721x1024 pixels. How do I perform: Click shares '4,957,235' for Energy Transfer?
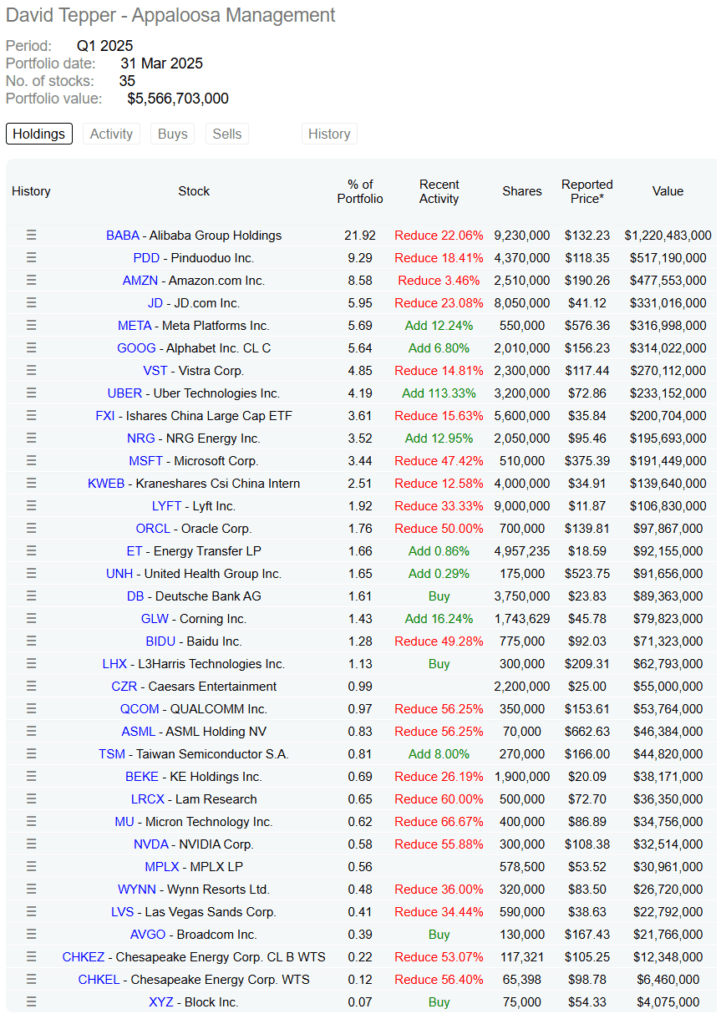pyautogui.click(x=522, y=551)
